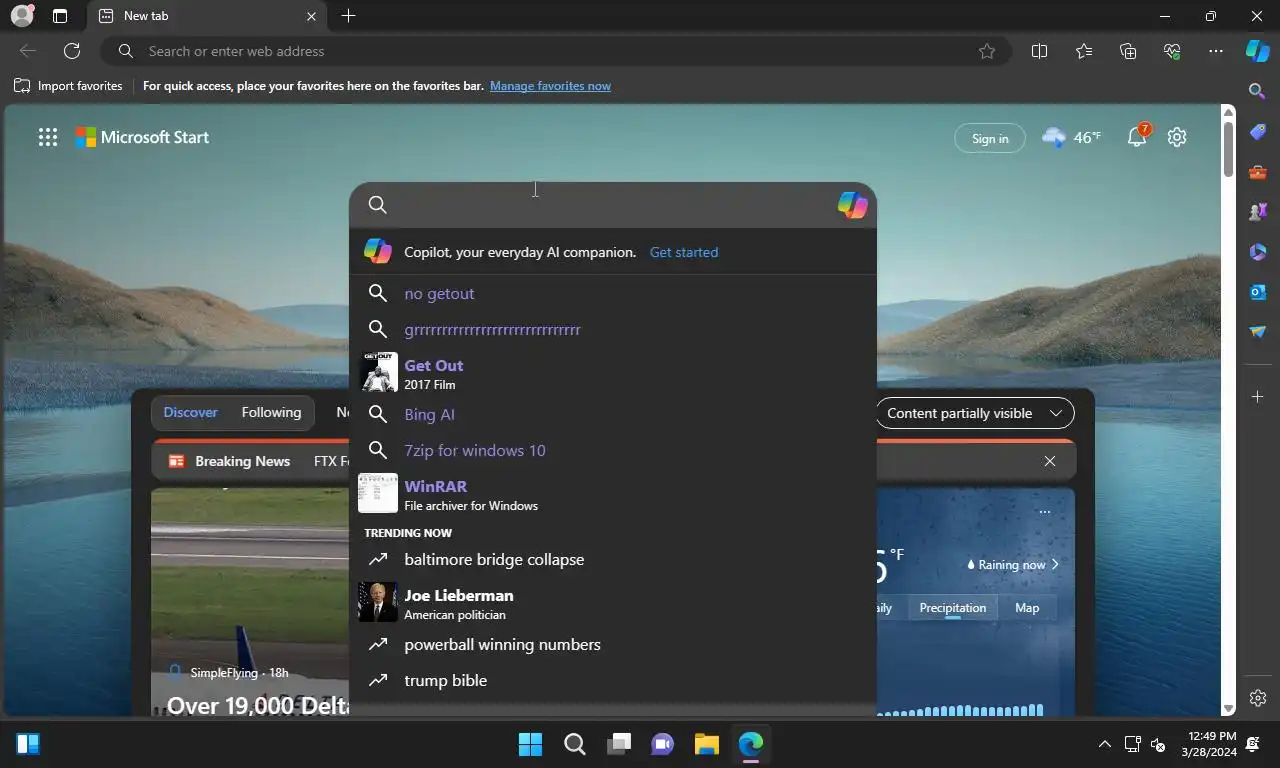Screen dimensions: 1280x768
Task: Click the Copilot icon in search box
Action: pyautogui.click(x=852, y=205)
